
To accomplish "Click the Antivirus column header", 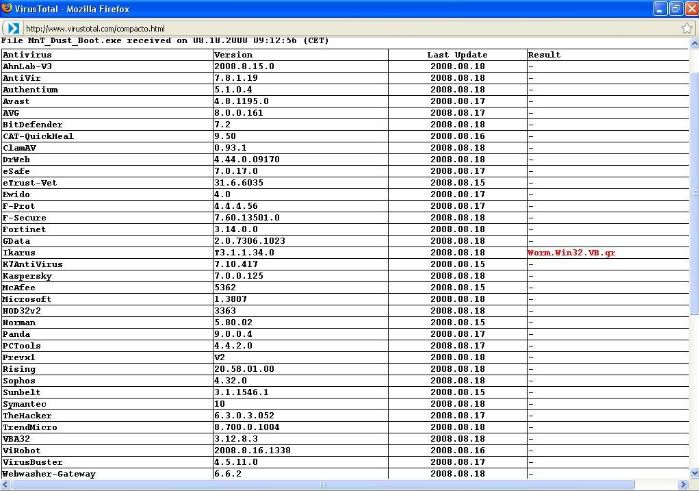I will [27, 55].
